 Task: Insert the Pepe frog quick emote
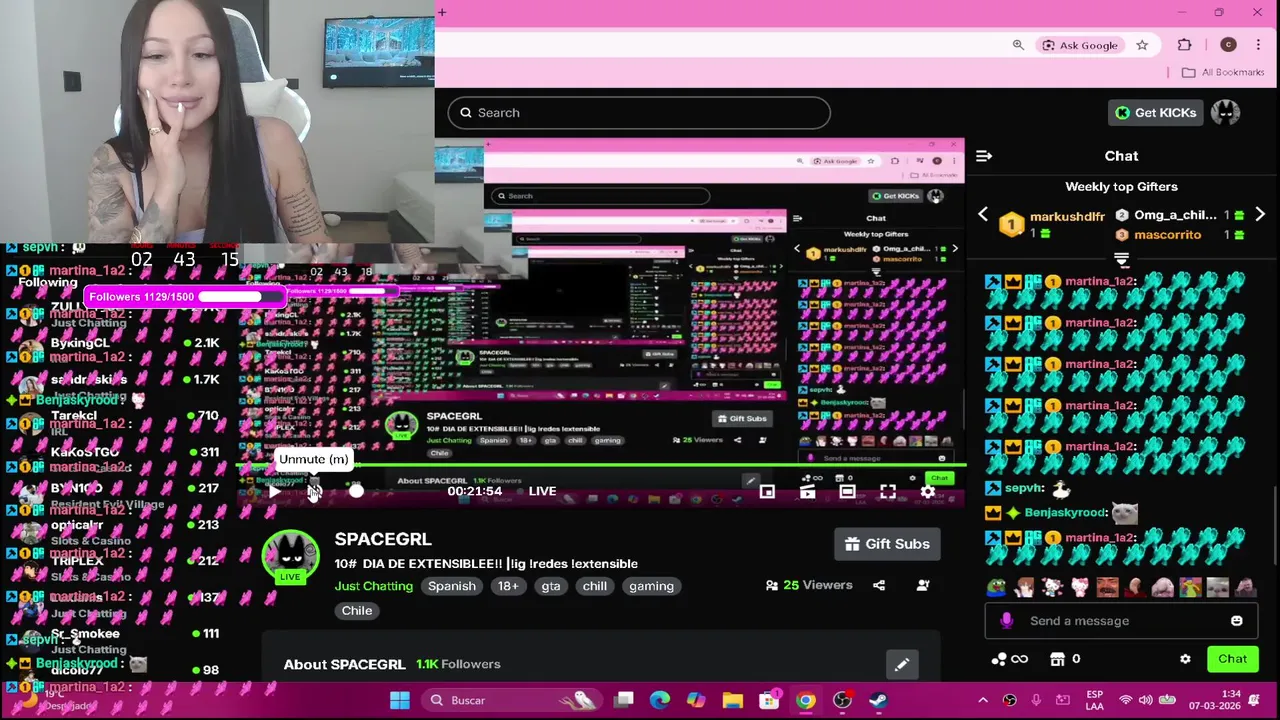click(x=996, y=588)
